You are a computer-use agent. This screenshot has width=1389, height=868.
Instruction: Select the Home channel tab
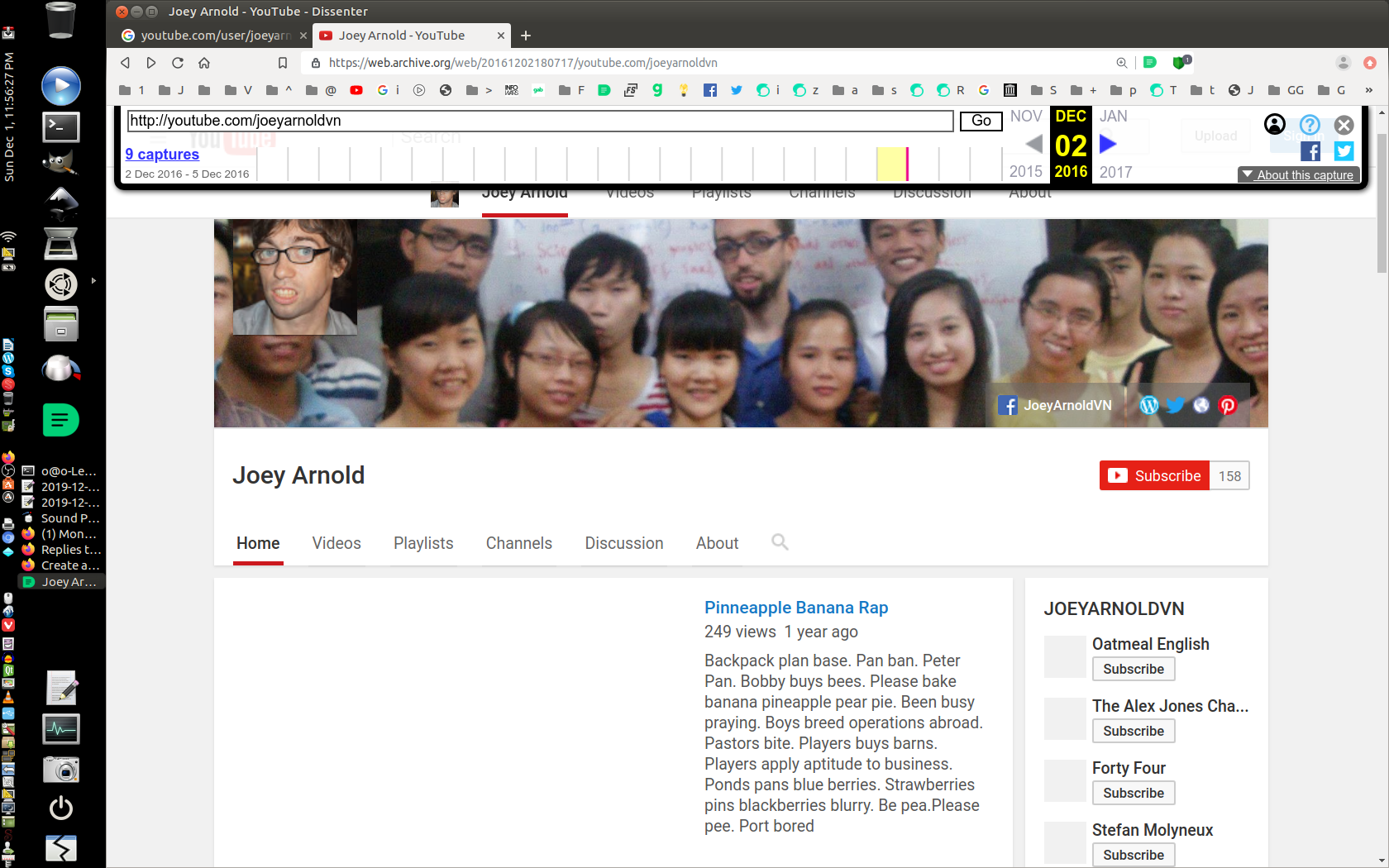258,543
